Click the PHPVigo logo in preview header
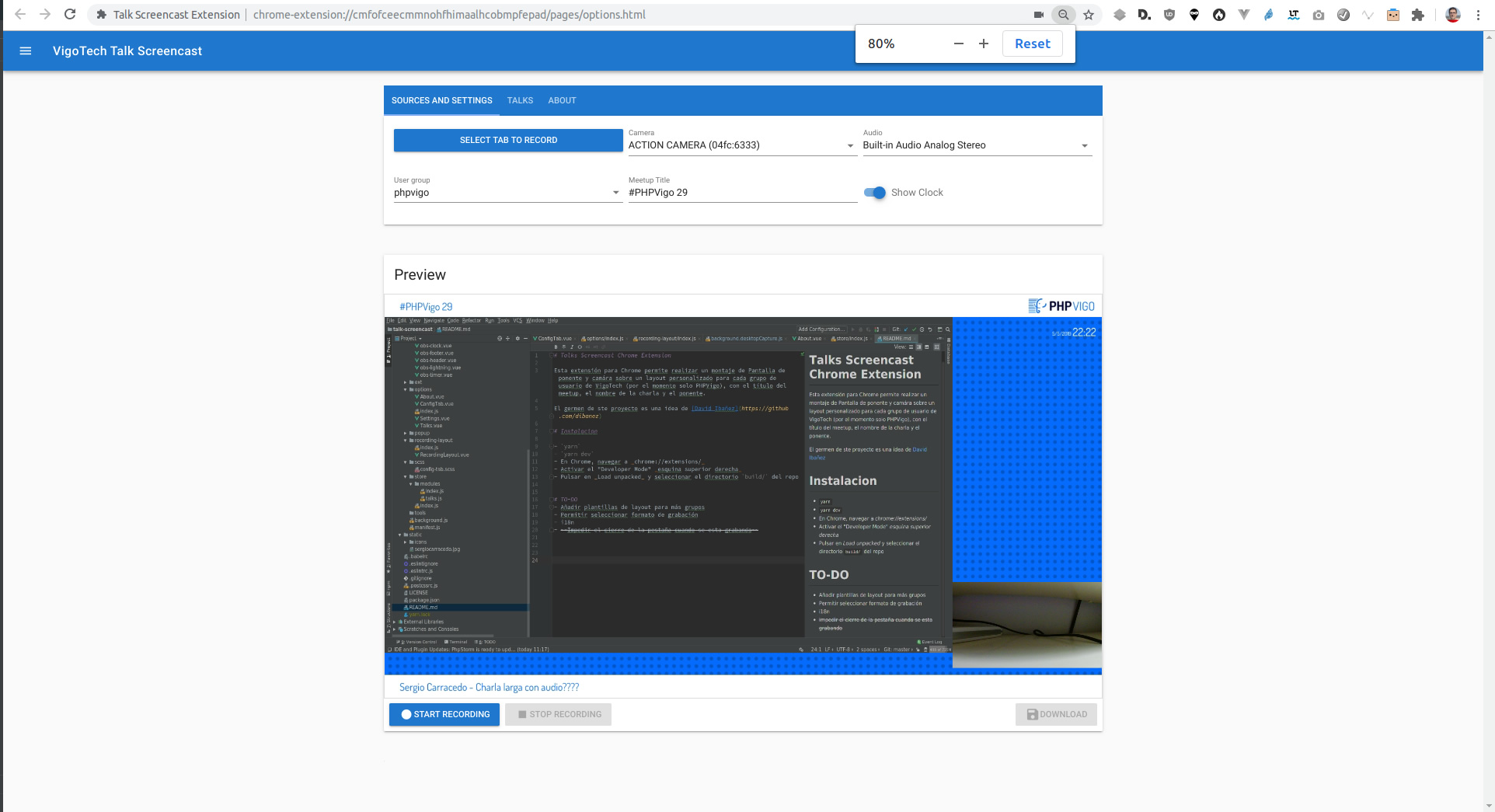This screenshot has height=812, width=1495. pyautogui.click(x=1061, y=306)
